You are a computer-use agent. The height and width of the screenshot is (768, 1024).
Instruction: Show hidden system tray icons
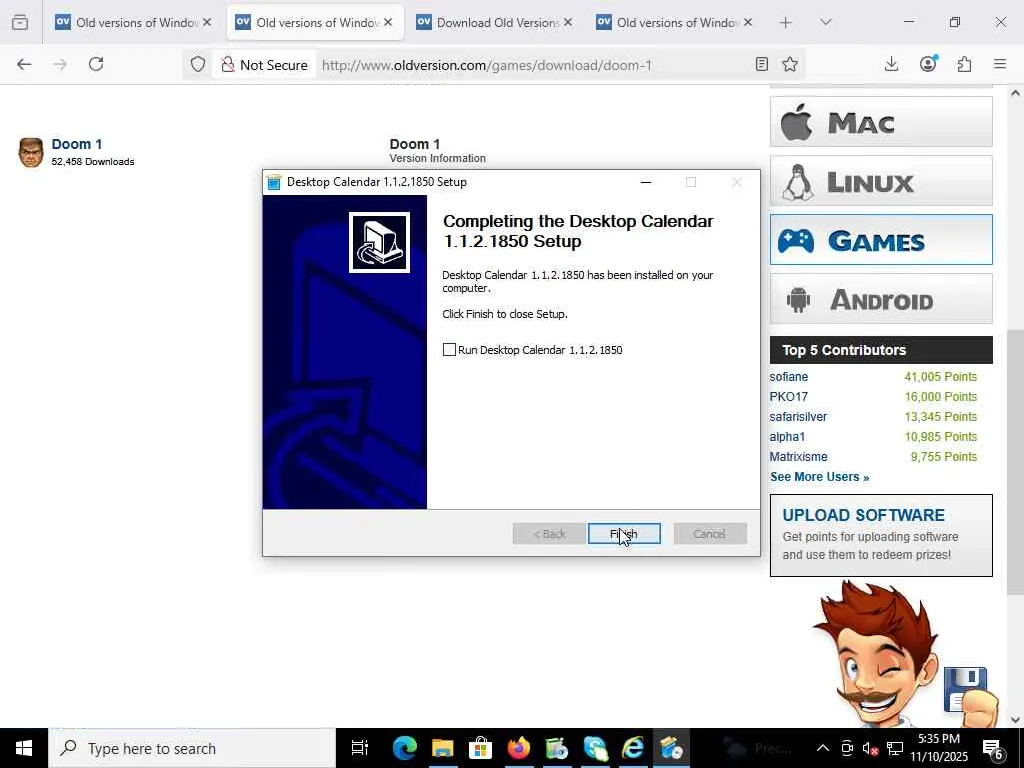pyautogui.click(x=823, y=748)
